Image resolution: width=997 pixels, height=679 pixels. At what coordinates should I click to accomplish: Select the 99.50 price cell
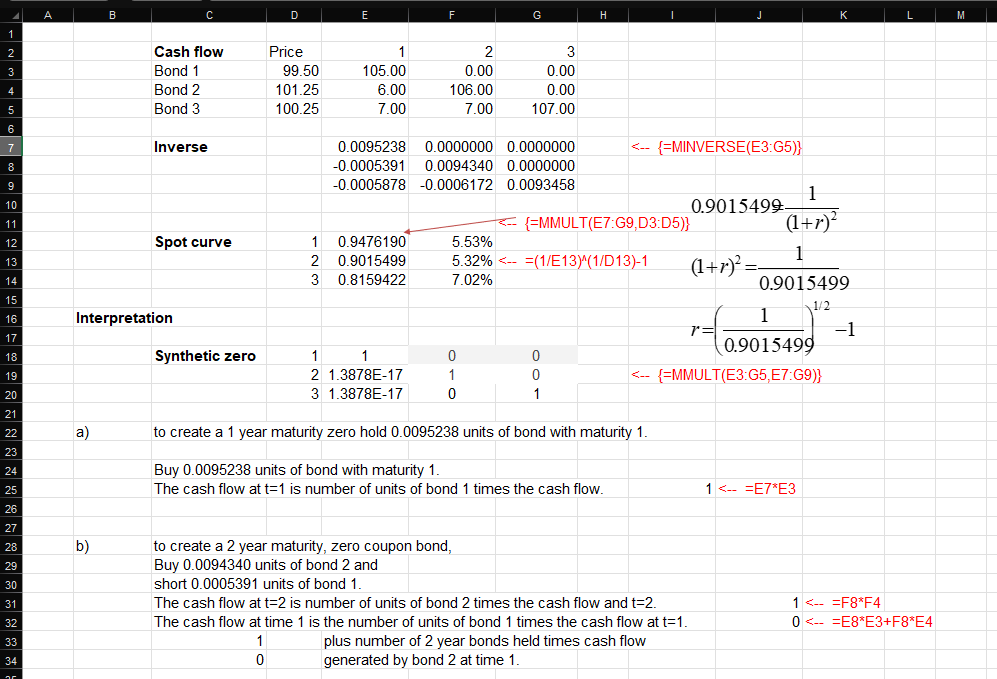click(x=294, y=70)
